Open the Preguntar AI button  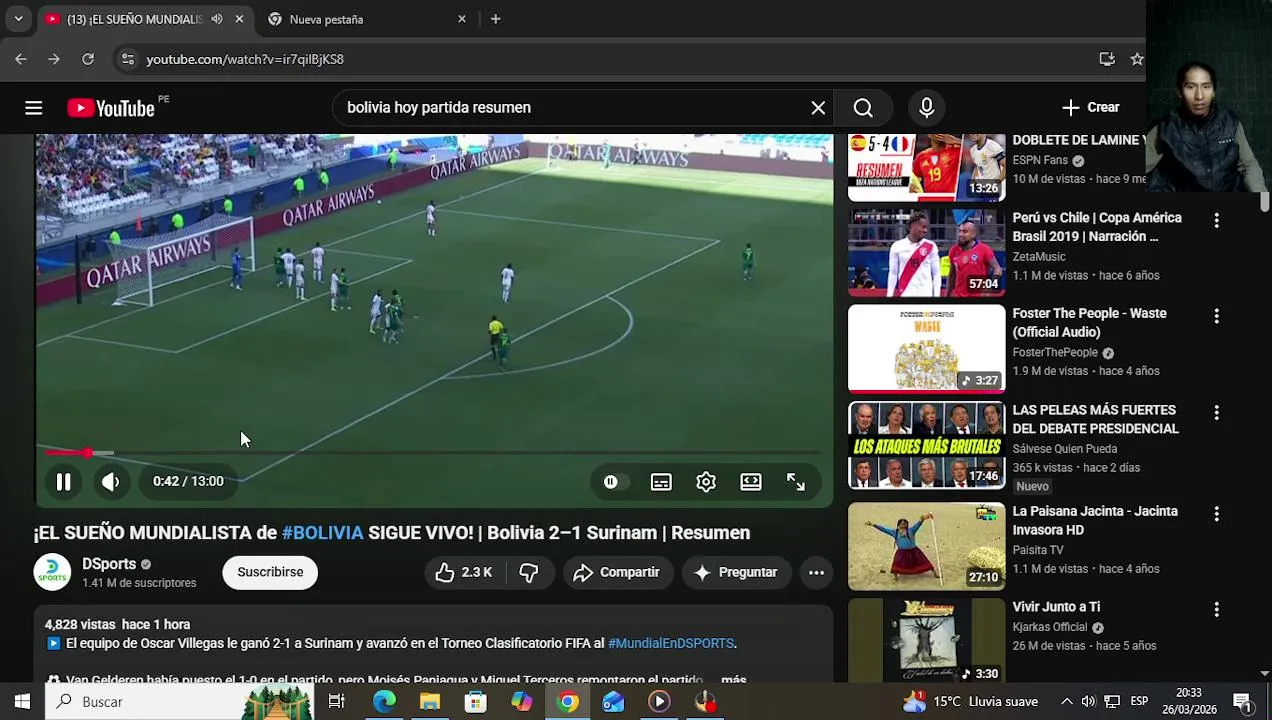pos(736,572)
